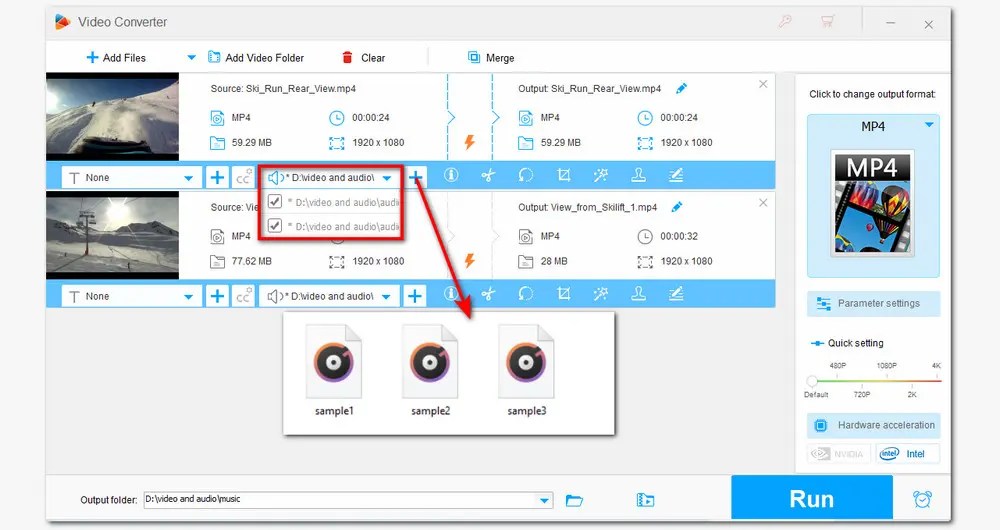
Task: Open the effects wand for the second video
Action: tap(601, 293)
